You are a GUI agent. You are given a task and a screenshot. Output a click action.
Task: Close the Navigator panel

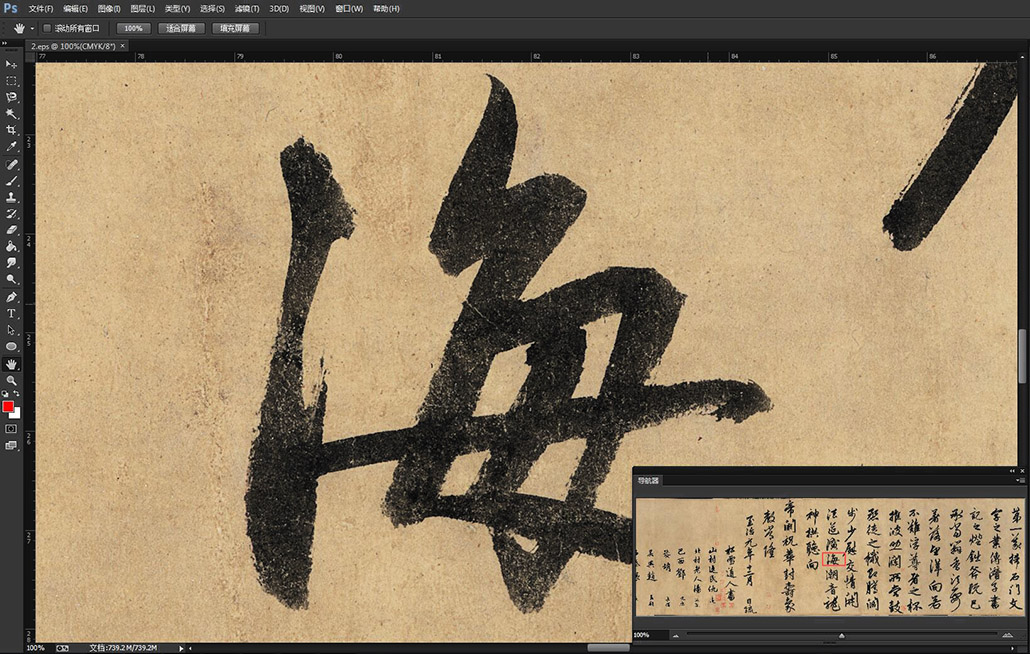(x=1022, y=471)
